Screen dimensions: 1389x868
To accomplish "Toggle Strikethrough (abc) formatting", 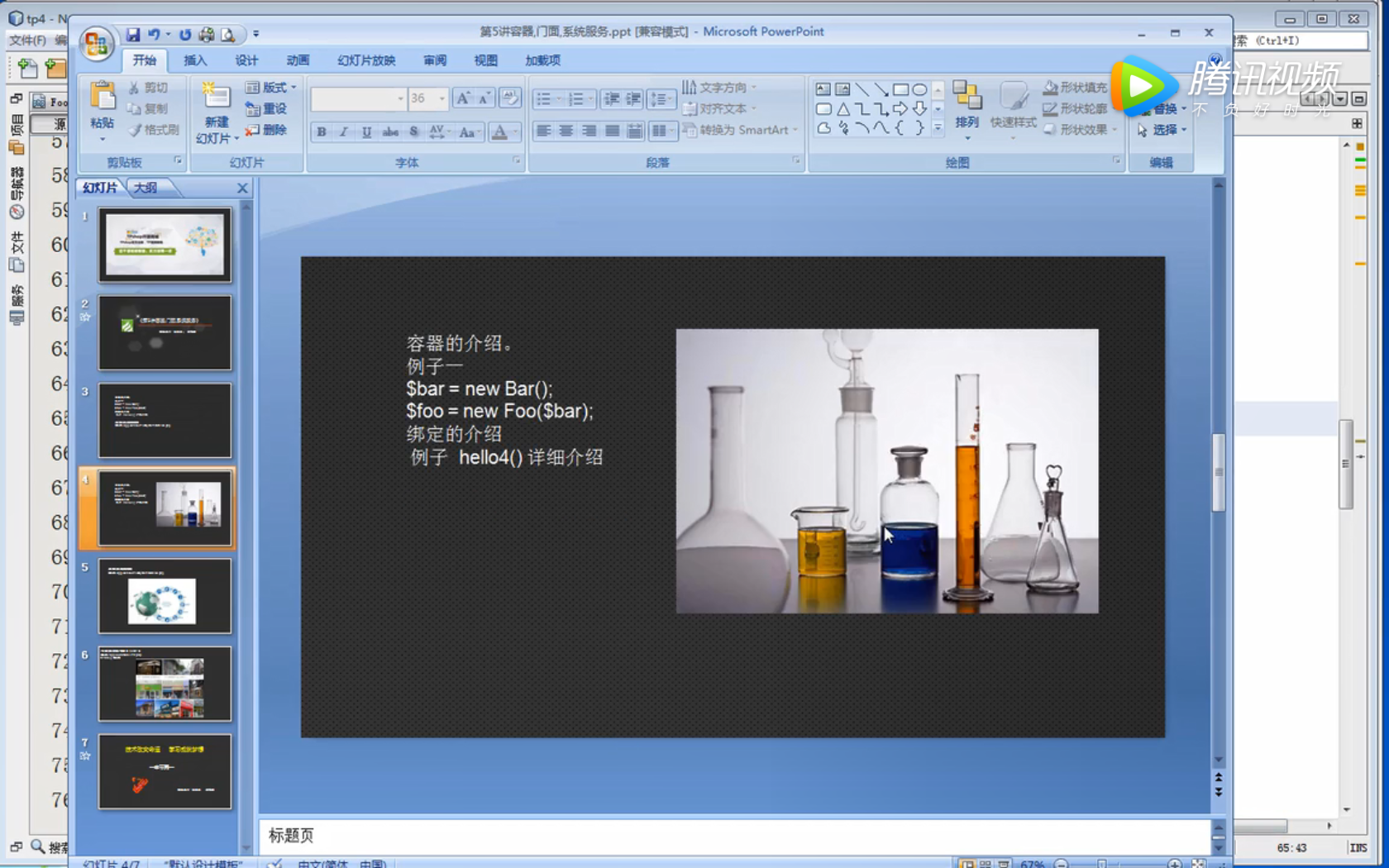I will click(390, 131).
